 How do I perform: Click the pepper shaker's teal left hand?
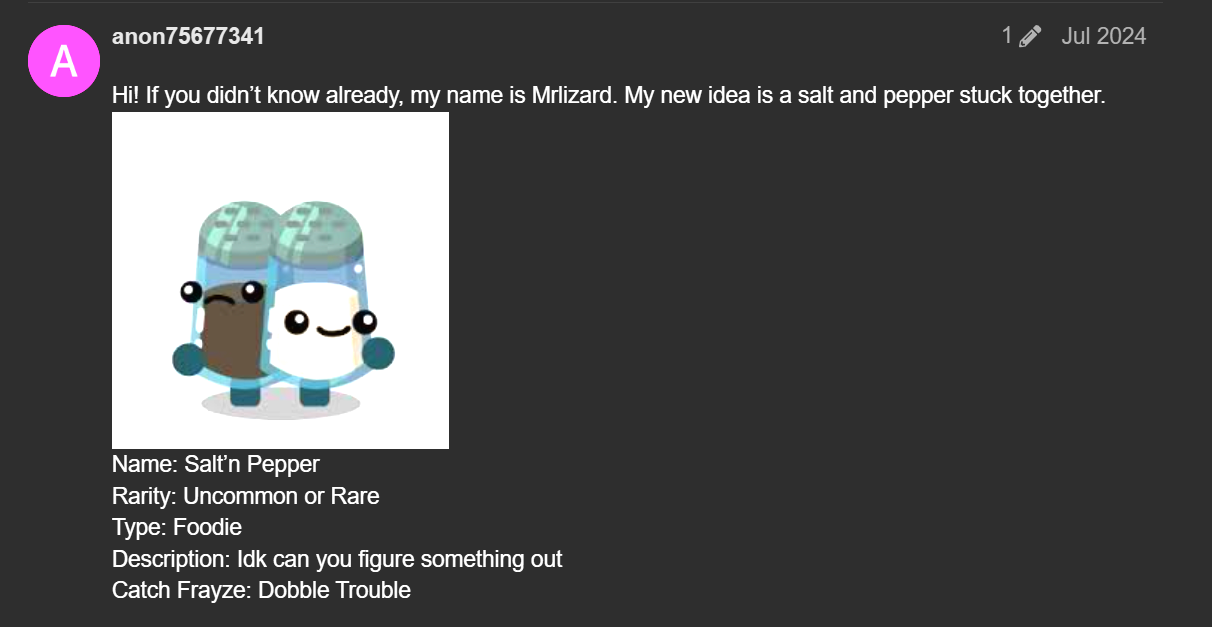point(188,358)
